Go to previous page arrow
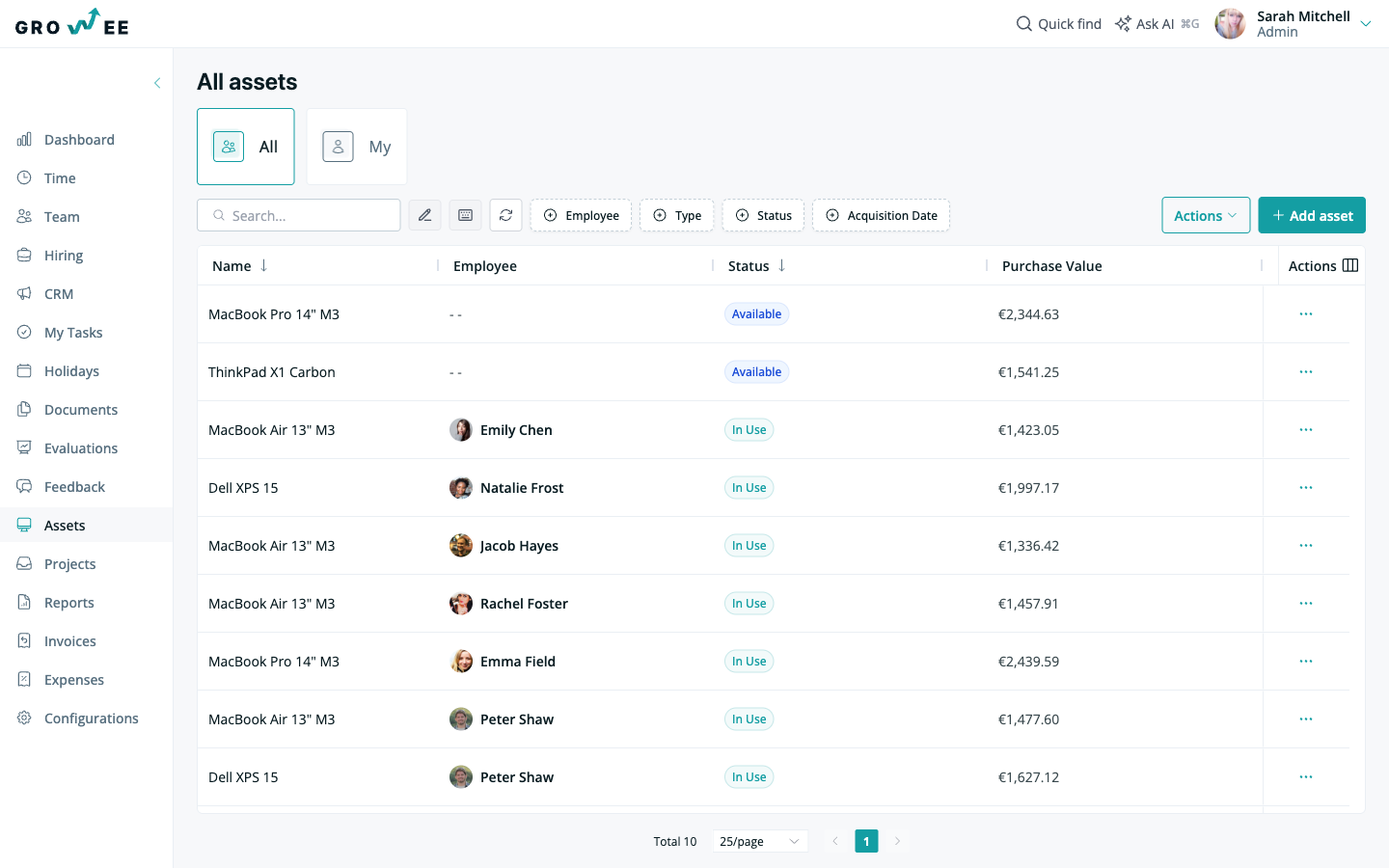This screenshot has width=1389, height=868. (x=835, y=841)
